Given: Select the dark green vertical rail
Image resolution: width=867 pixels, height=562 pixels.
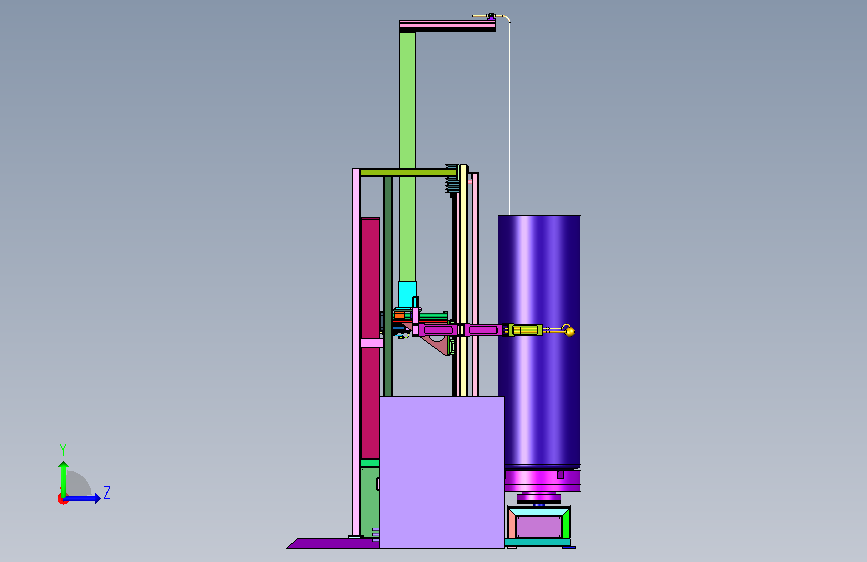Looking at the screenshot, I should coord(388,286).
